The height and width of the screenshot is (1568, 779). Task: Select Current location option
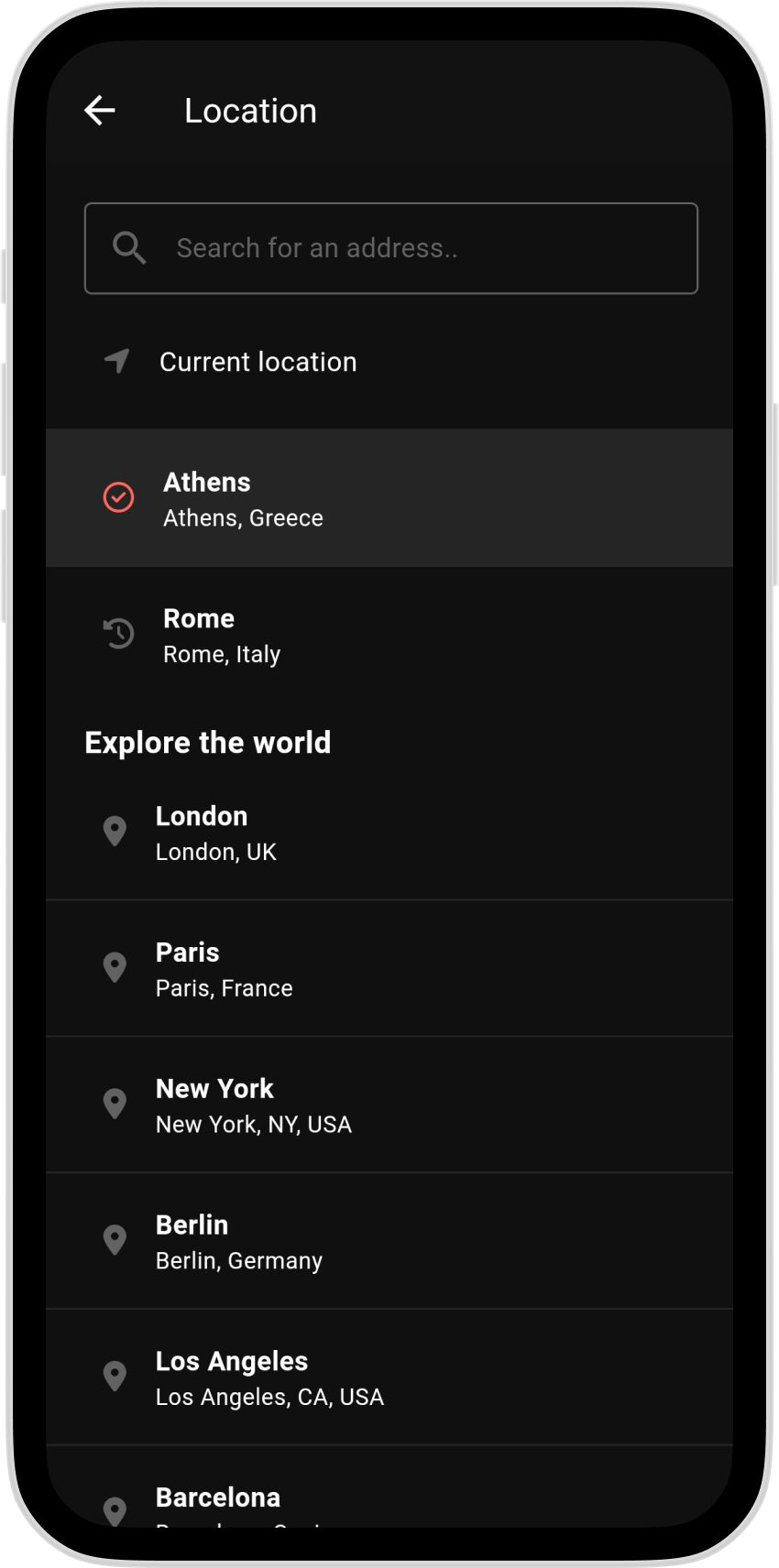tap(258, 362)
